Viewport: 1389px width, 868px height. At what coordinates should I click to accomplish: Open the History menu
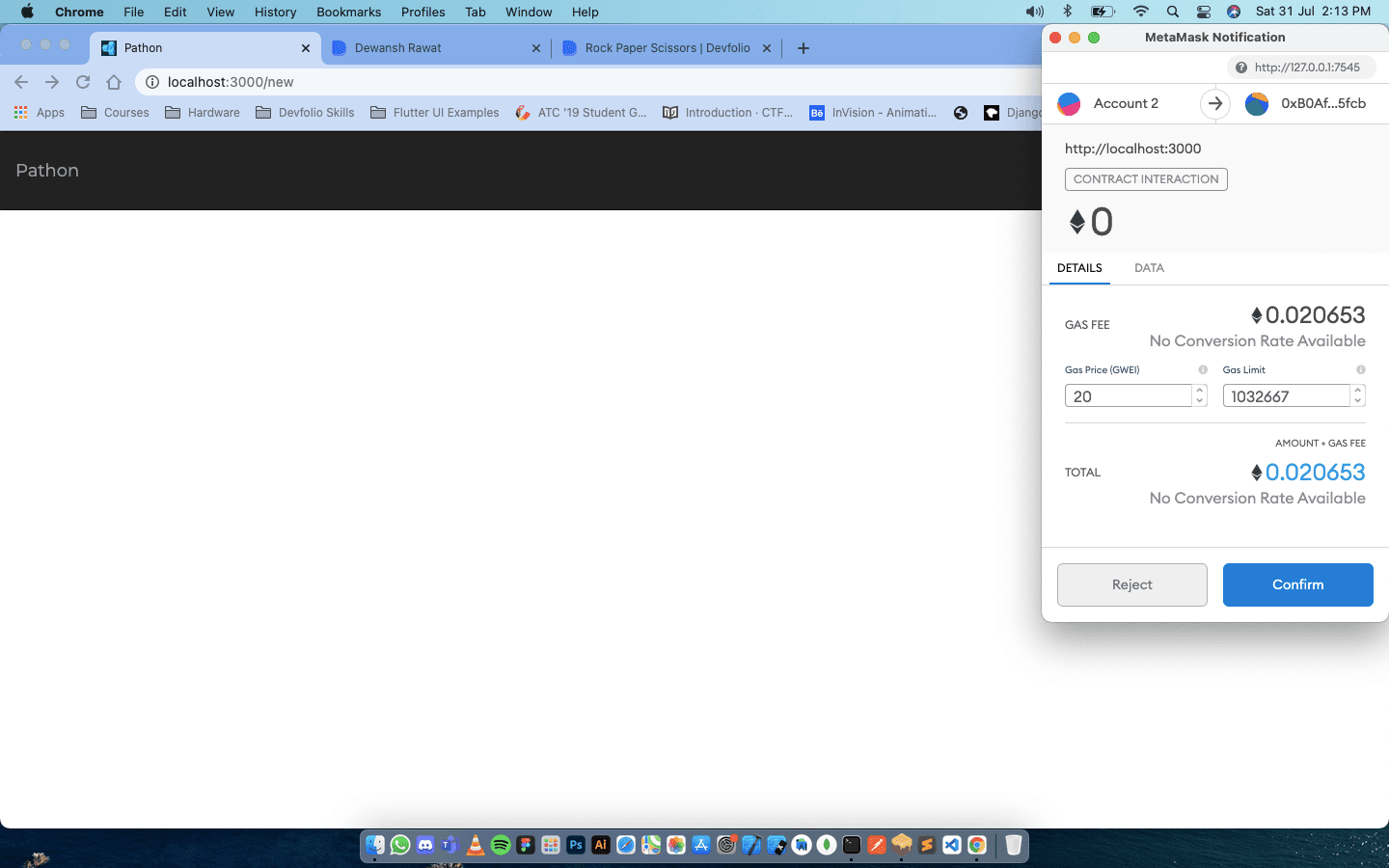pos(275,12)
